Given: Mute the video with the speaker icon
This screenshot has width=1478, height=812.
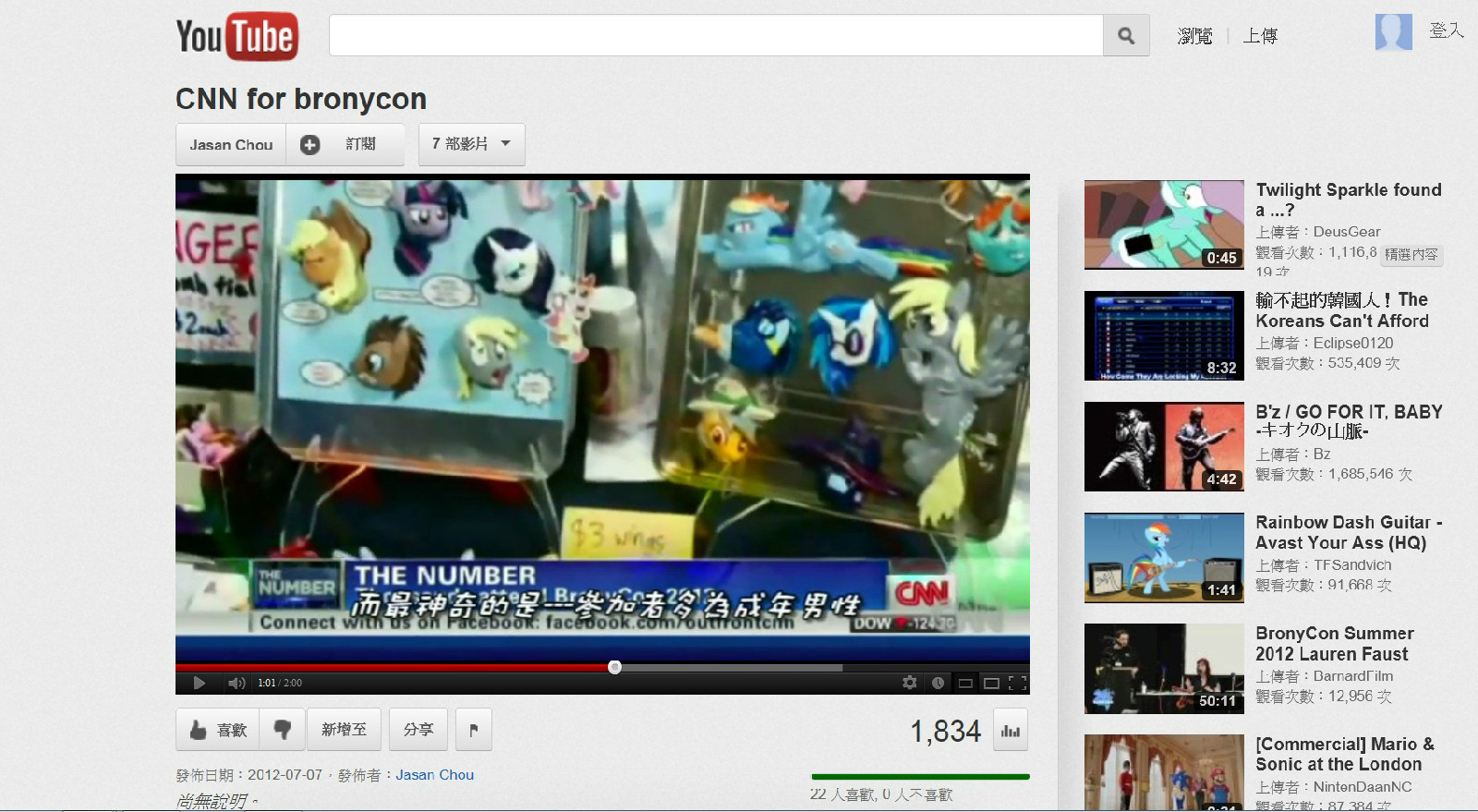Looking at the screenshot, I should pyautogui.click(x=236, y=683).
